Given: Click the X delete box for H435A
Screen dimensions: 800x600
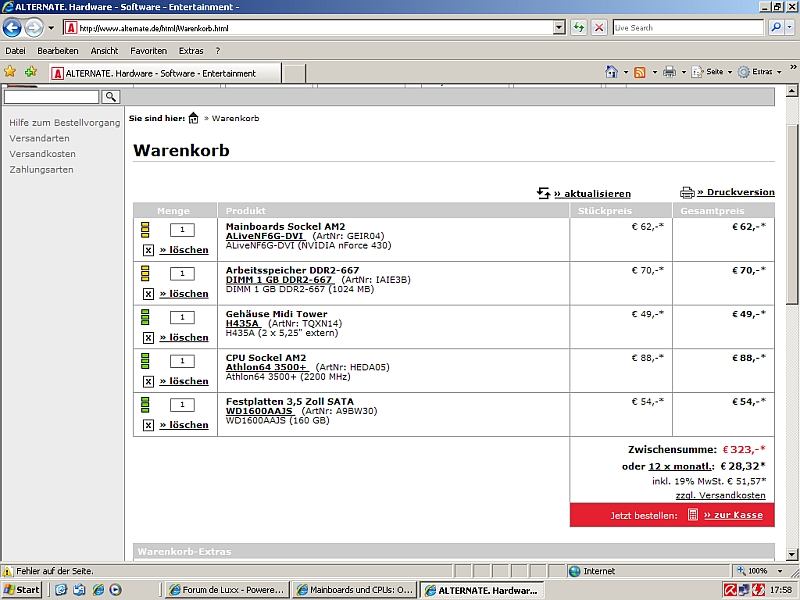Looking at the screenshot, I should (148, 338).
